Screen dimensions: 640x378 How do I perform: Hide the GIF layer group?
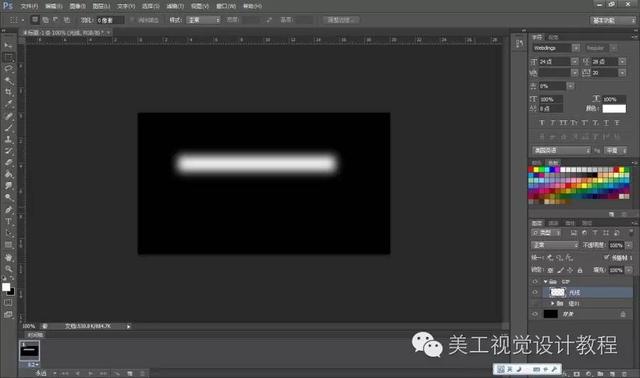[x=535, y=282]
